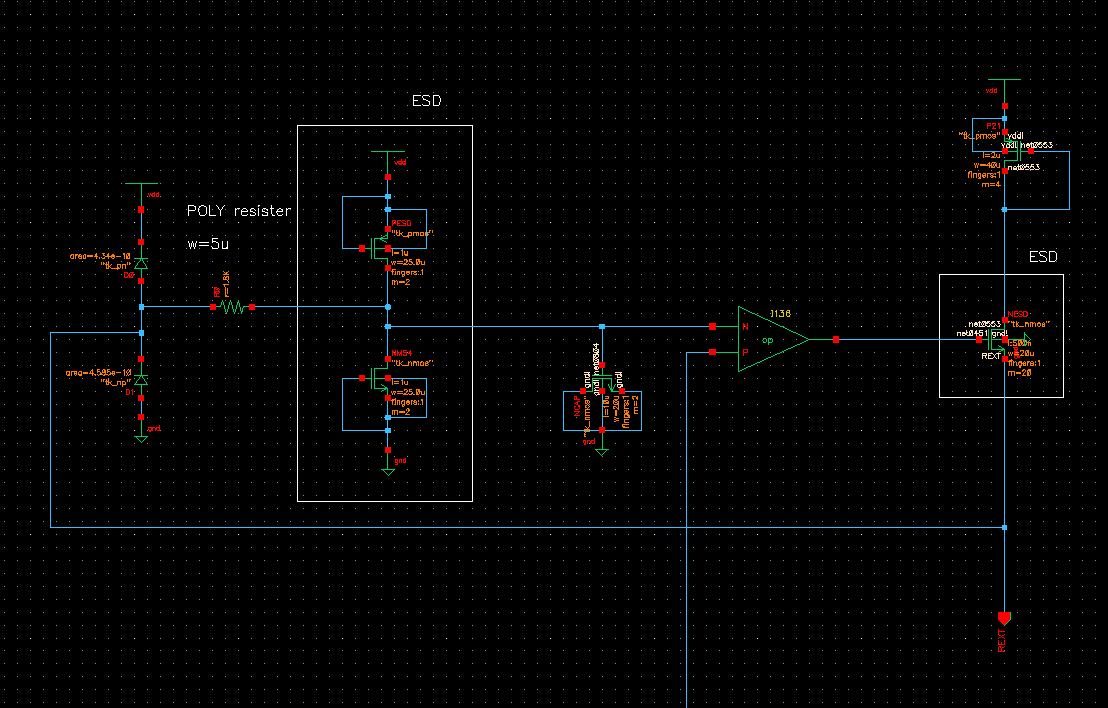This screenshot has width=1108, height=708.
Task: Click the red REXT pin symbol
Action: (x=1004, y=619)
